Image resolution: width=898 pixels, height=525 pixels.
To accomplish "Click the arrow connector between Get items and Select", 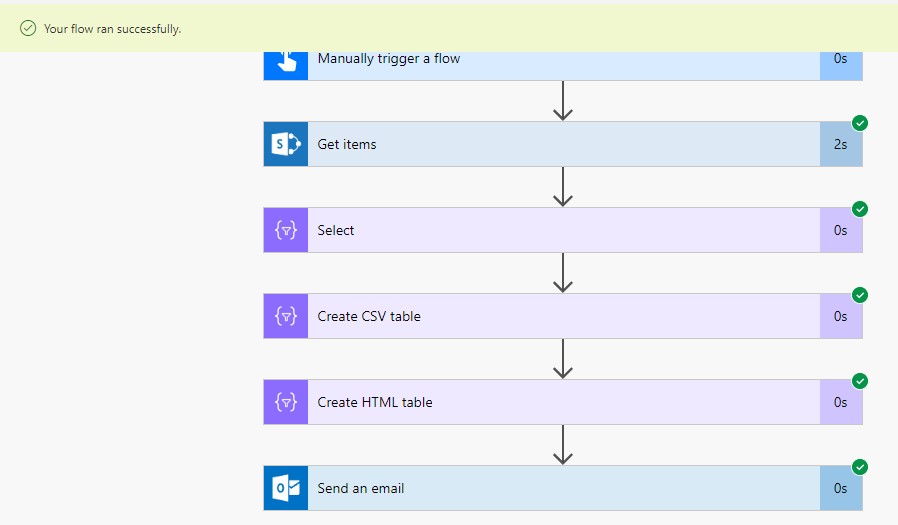I will click(563, 186).
